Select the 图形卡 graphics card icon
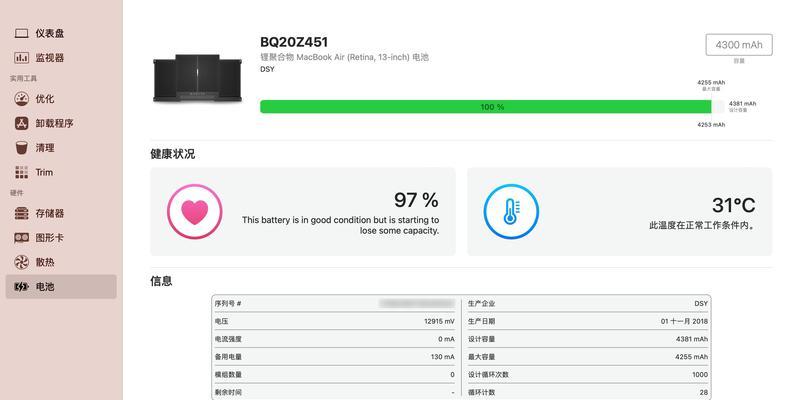 coord(21,238)
